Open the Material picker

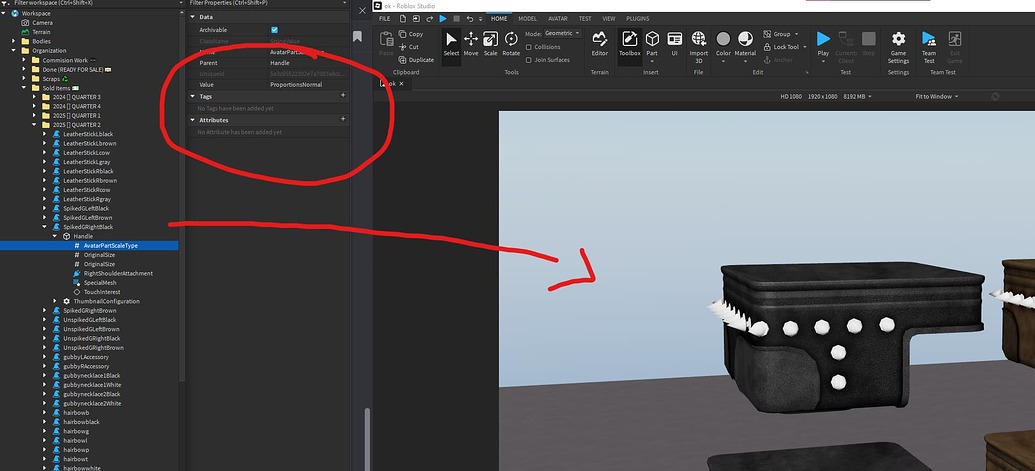click(x=745, y=44)
